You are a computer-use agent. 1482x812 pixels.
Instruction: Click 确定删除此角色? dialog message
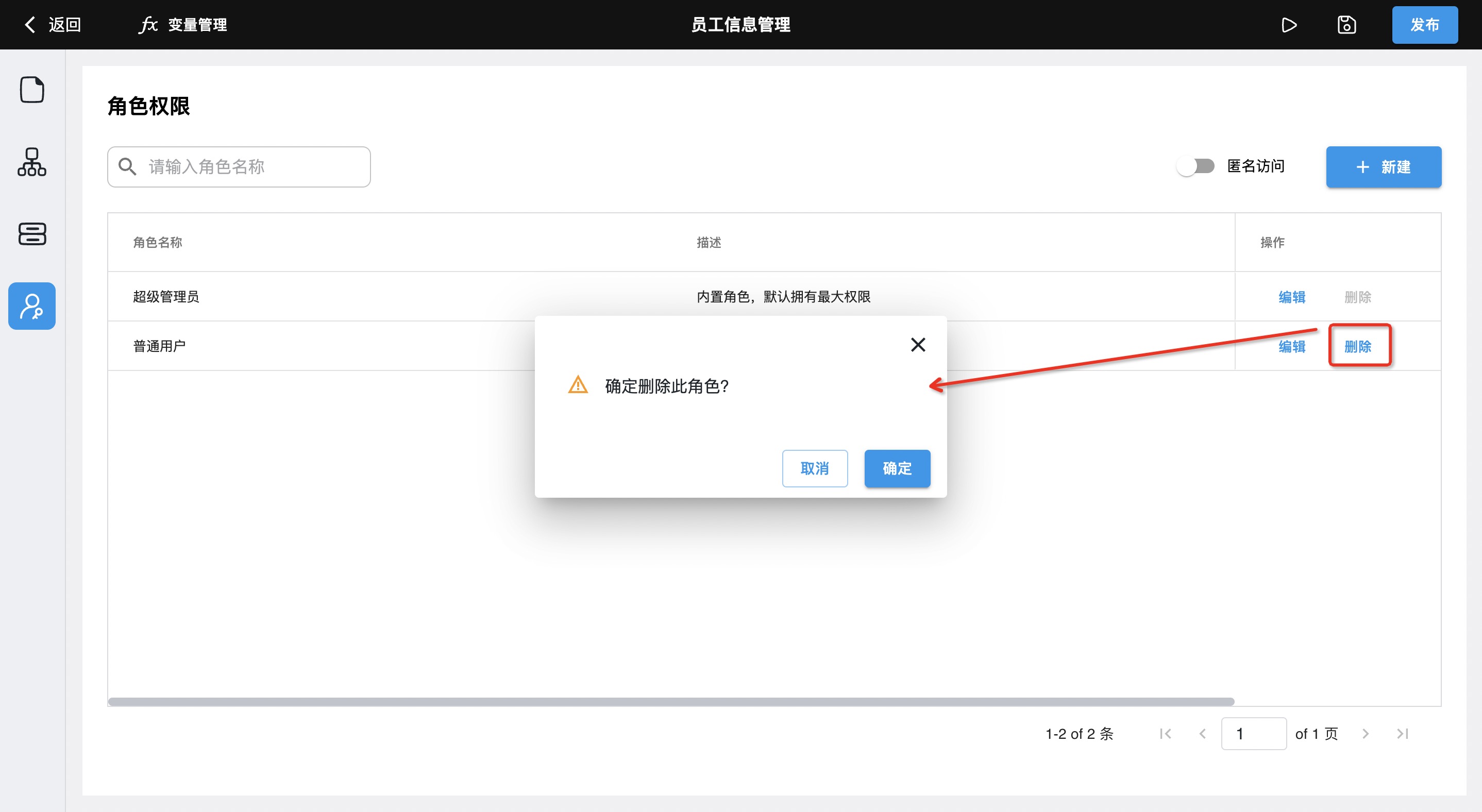click(x=667, y=386)
